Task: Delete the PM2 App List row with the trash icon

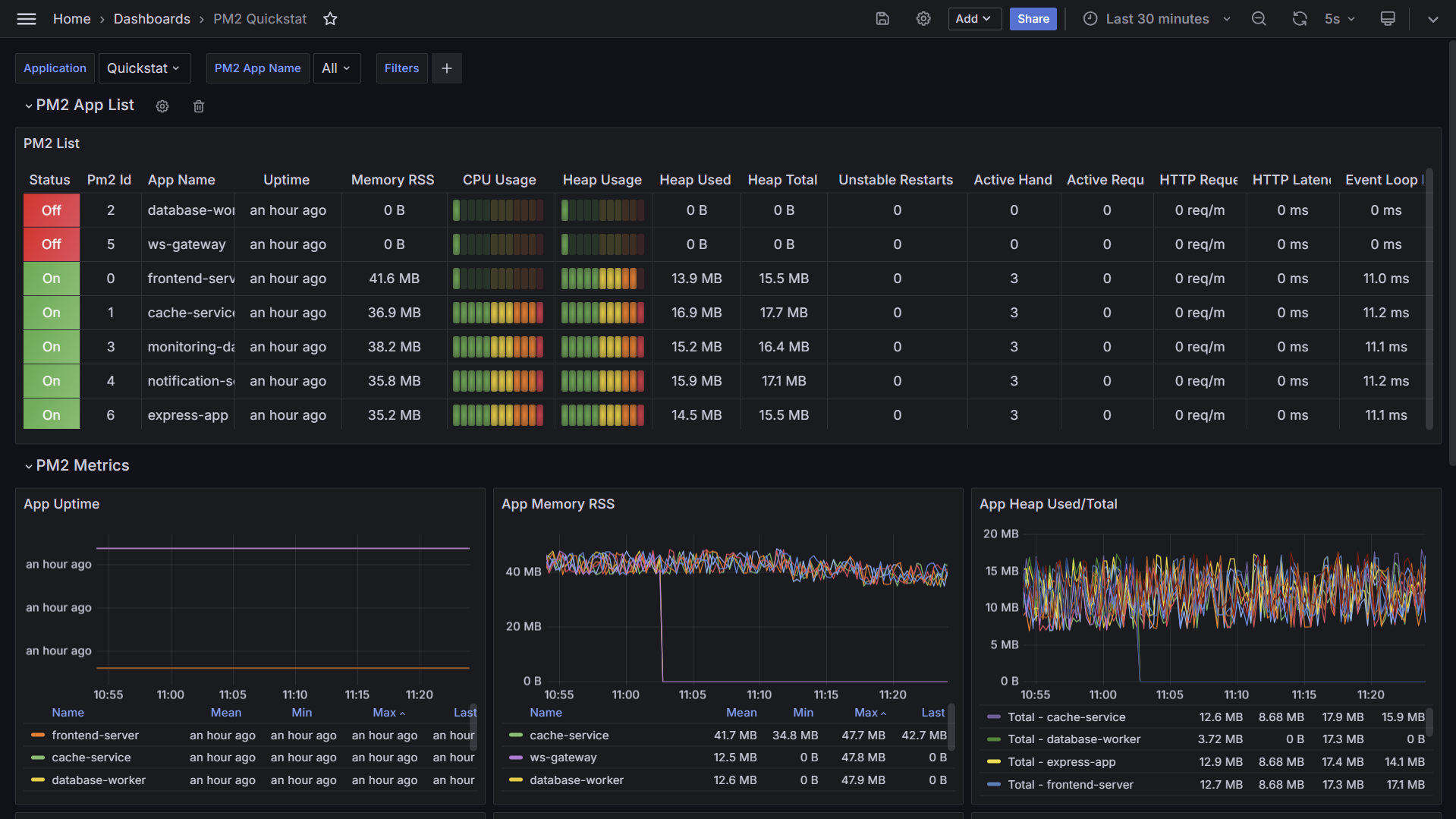Action: [x=199, y=106]
